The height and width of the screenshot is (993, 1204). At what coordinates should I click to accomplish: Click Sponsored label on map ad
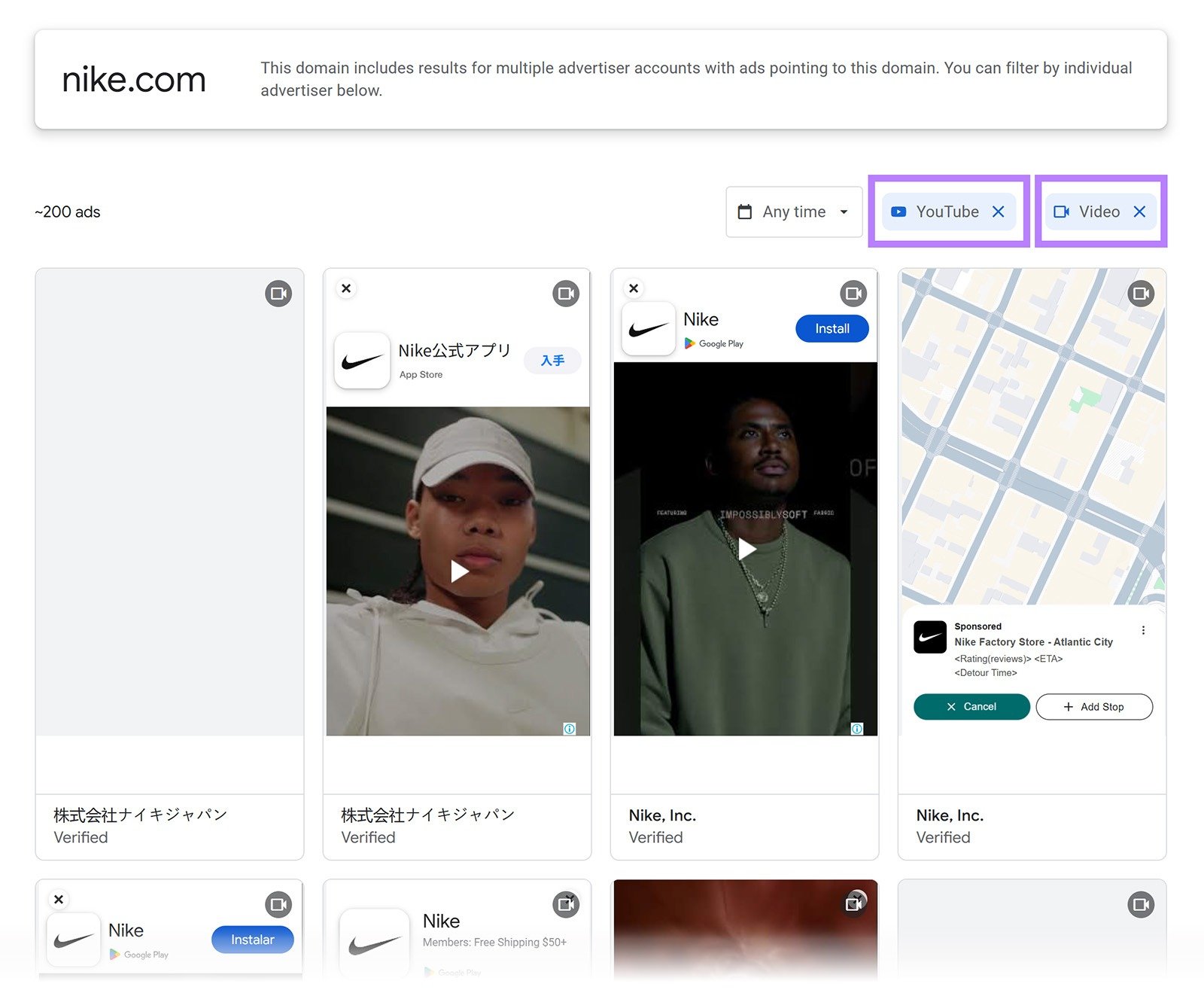coord(977,626)
